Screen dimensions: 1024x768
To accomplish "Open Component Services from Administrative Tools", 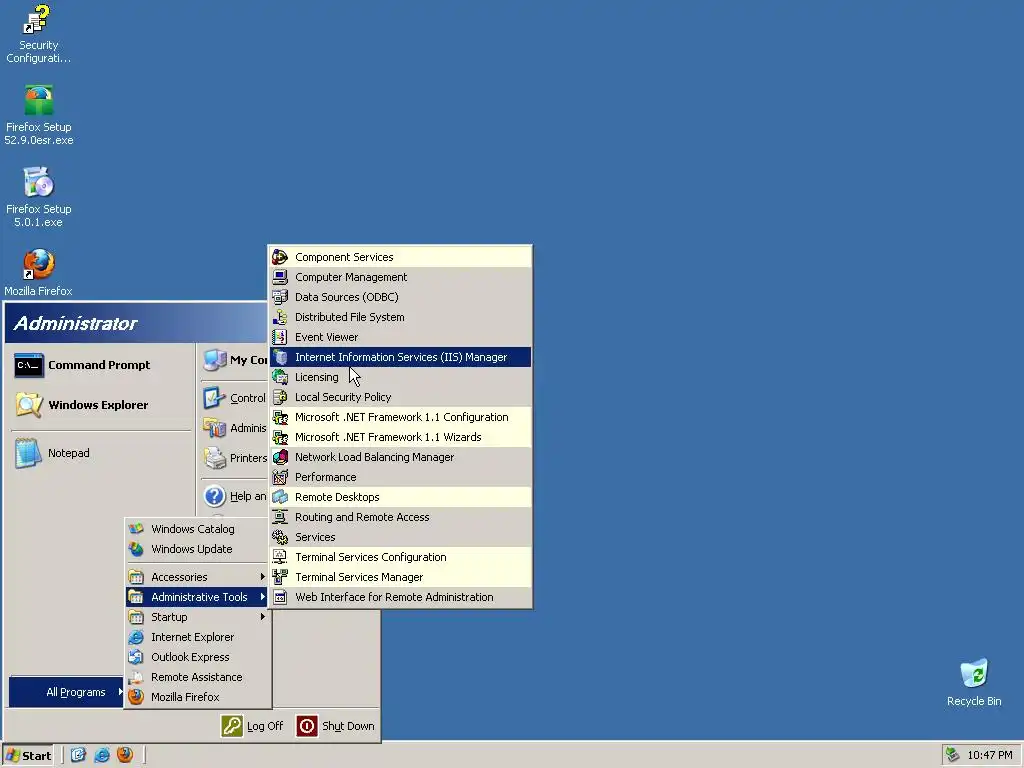I will 400,257.
